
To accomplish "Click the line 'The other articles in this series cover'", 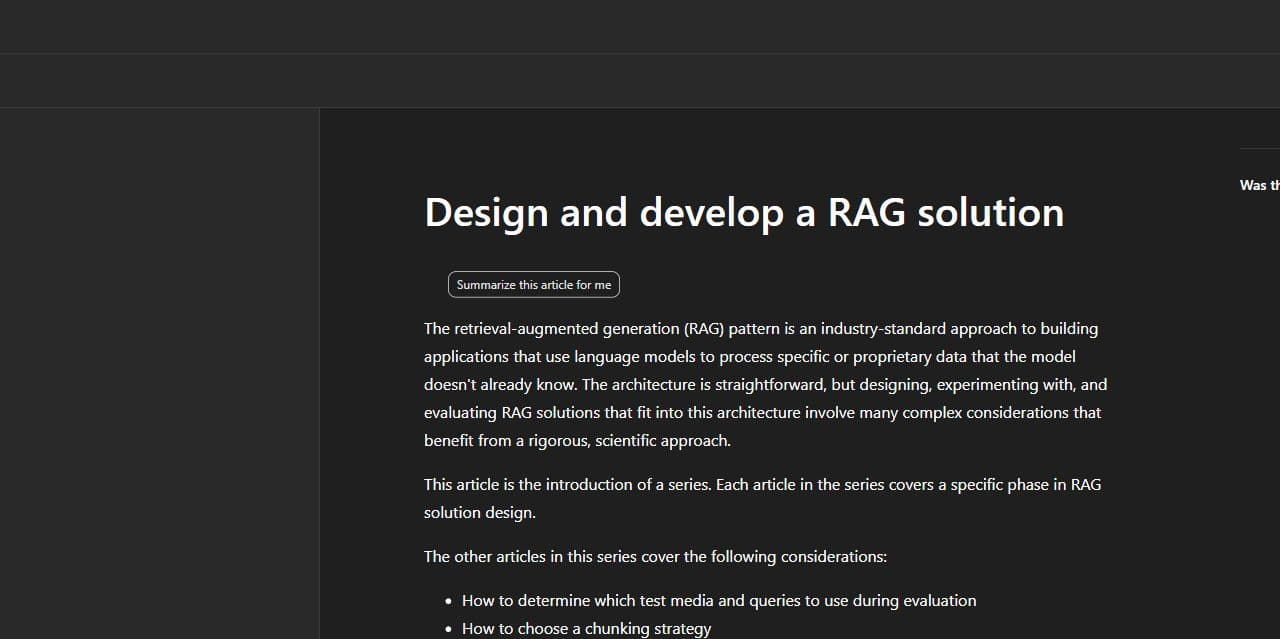I will [x=655, y=556].
